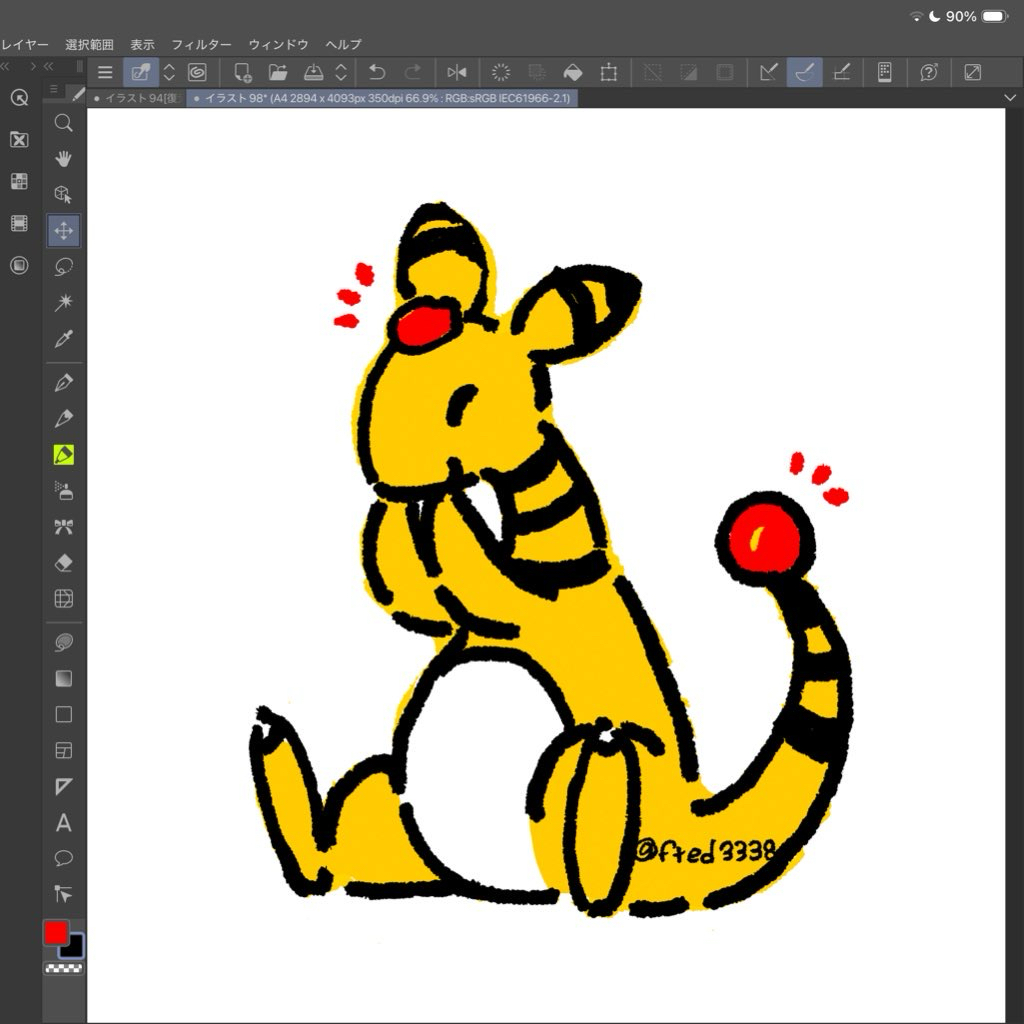Open the up-down arrows beside the save icon

pos(341,72)
